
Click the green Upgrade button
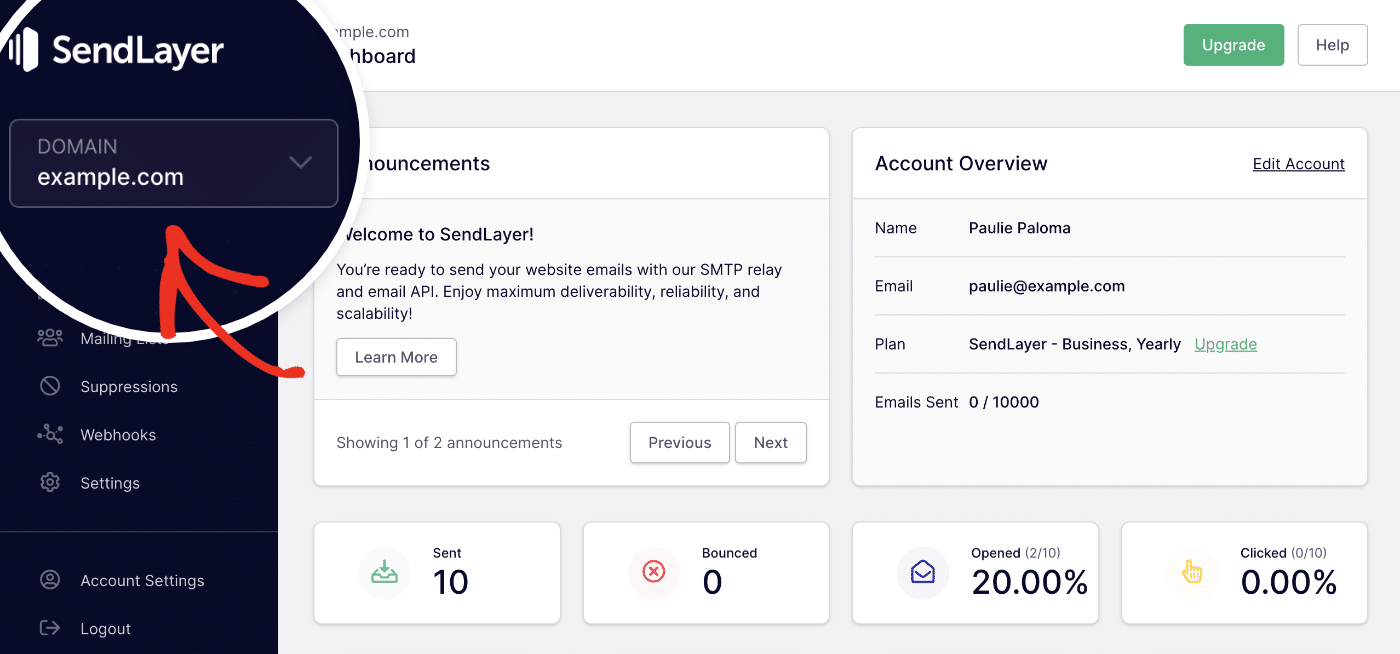(1233, 45)
